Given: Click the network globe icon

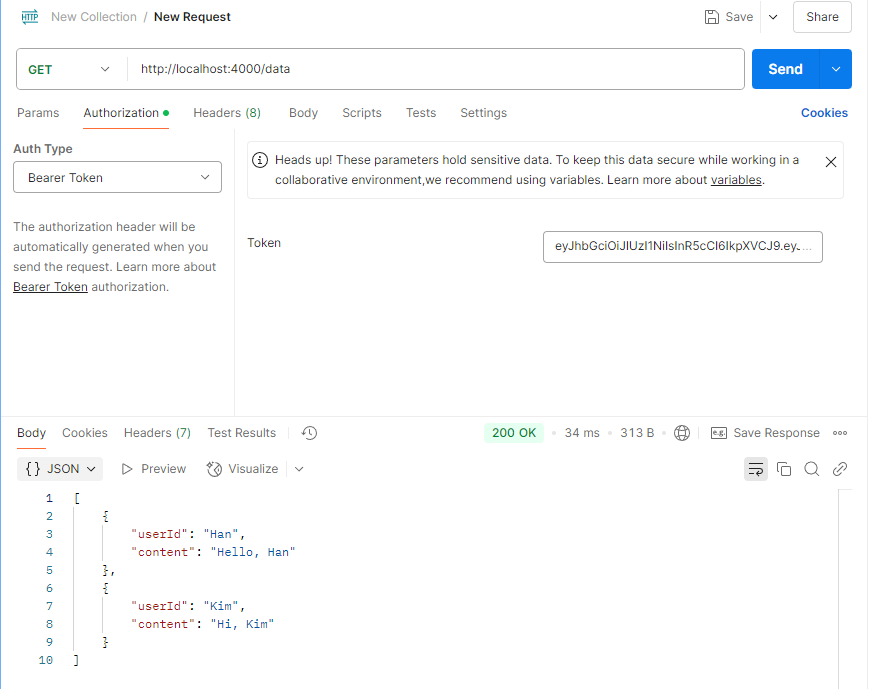Looking at the screenshot, I should click(x=681, y=433).
